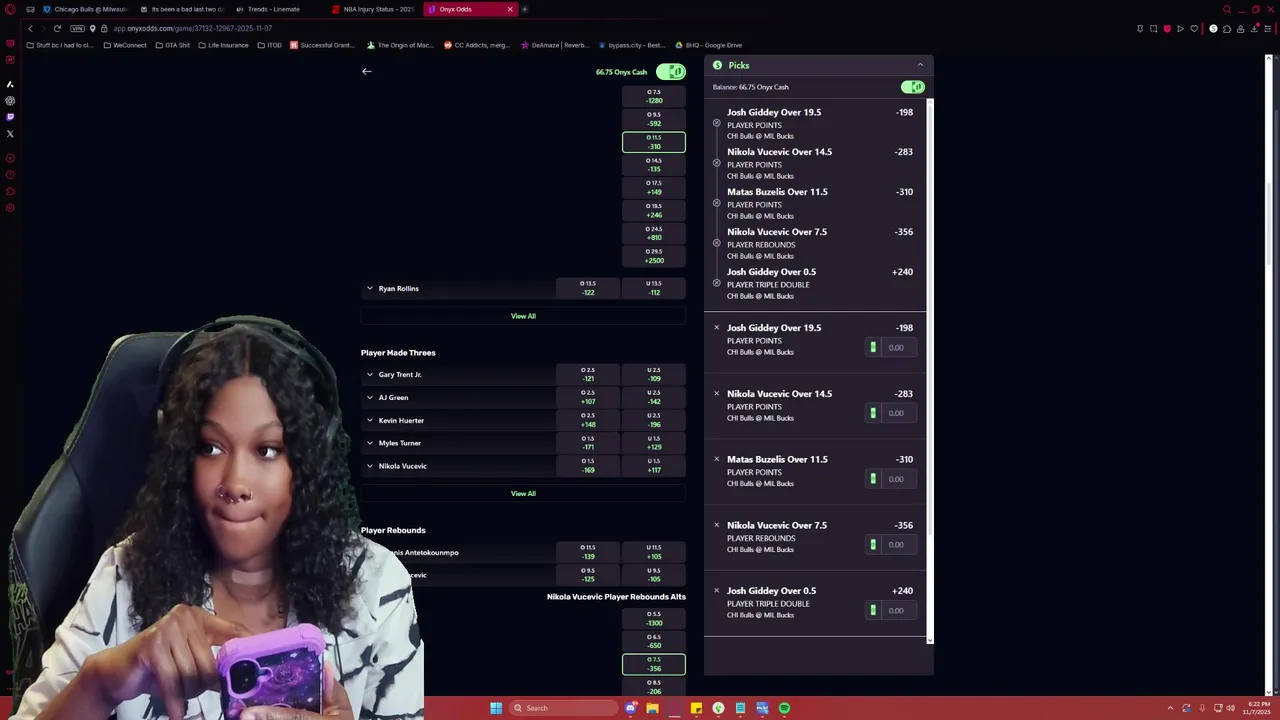Delete single bet Josh Giddey Over 0.5

(716, 590)
